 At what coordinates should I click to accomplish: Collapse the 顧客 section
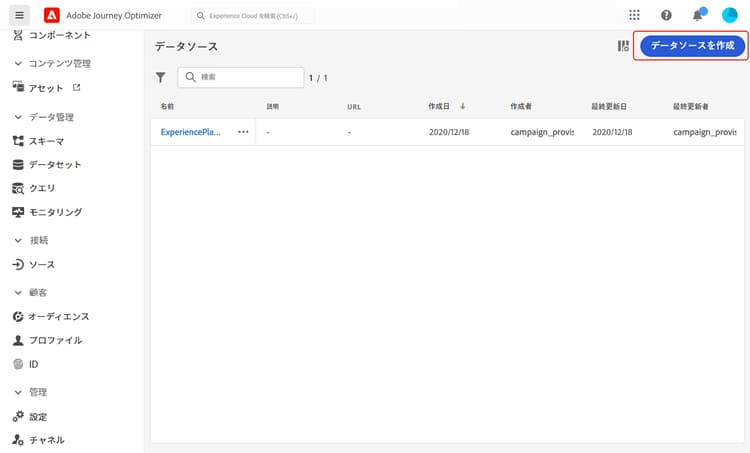[x=18, y=292]
